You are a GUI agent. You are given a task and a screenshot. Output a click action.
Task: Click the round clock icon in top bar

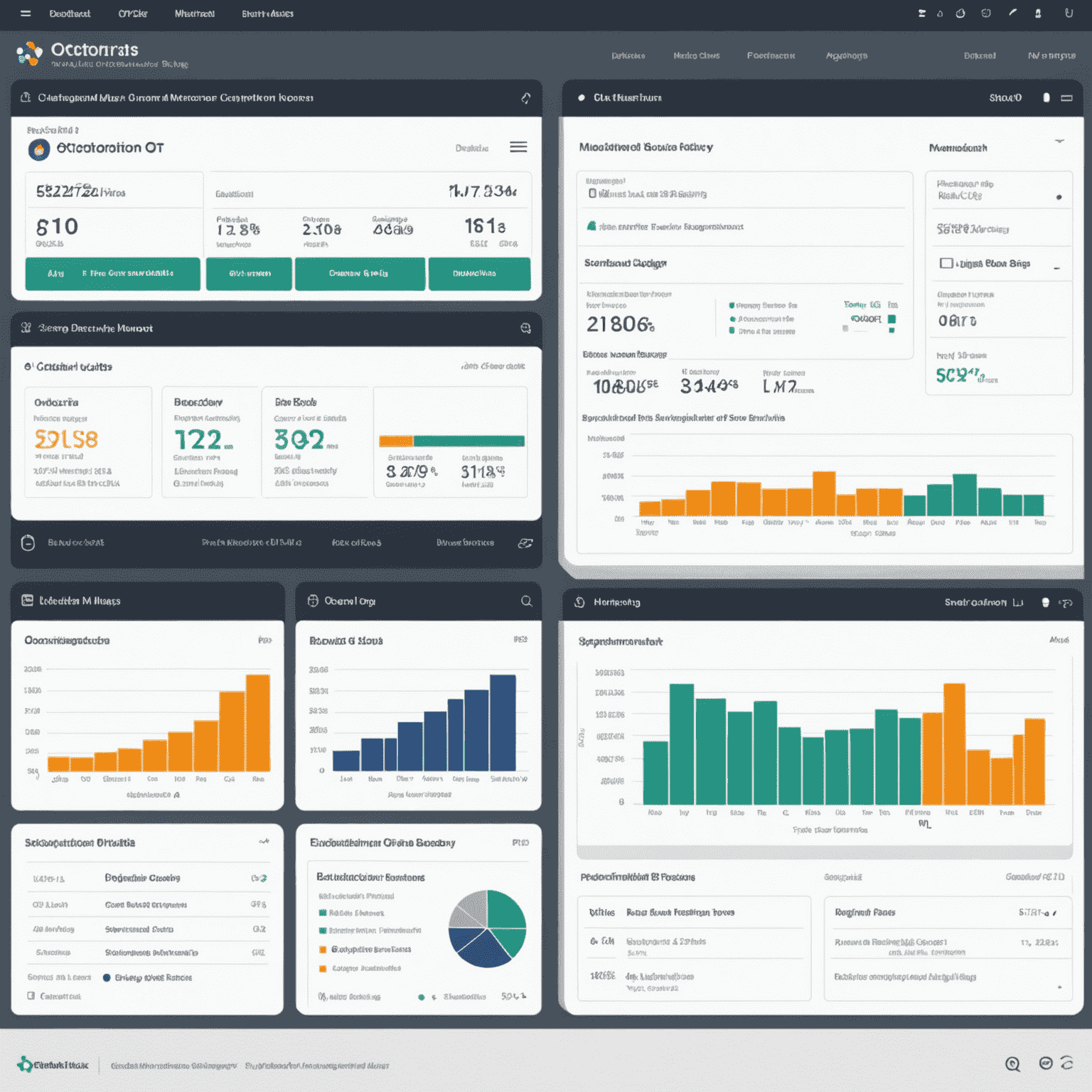click(960, 13)
